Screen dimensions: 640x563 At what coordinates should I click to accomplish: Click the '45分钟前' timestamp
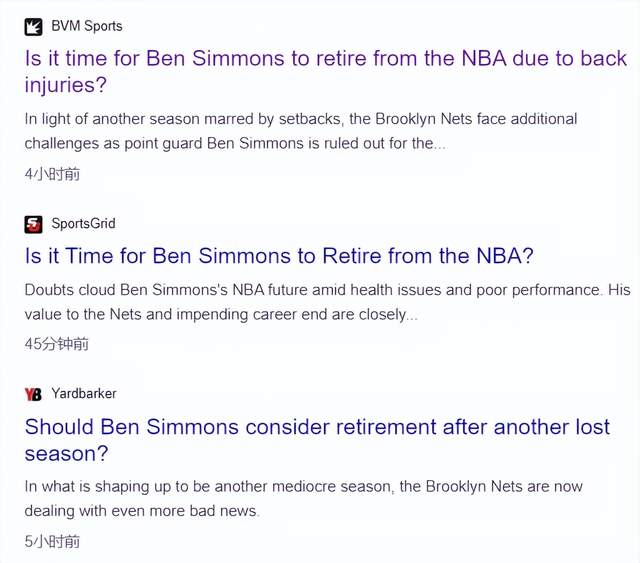pyautogui.click(x=56, y=344)
